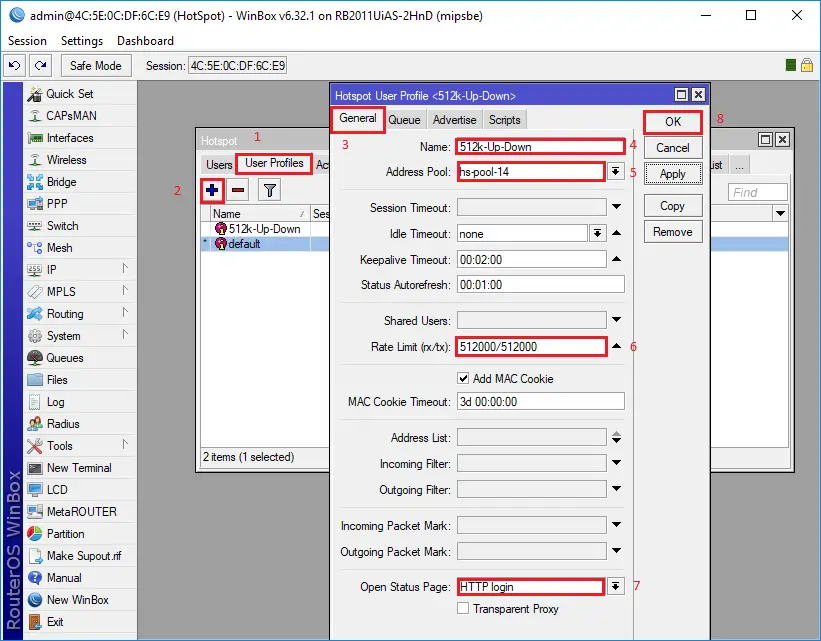The width and height of the screenshot is (821, 641).
Task: Toggle the Add MAC Cookie checkbox
Action: pos(463,378)
